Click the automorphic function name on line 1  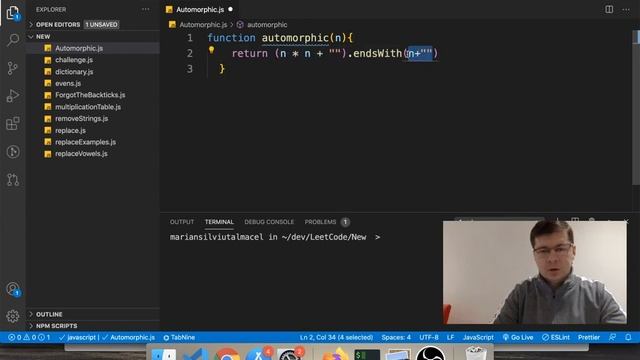point(295,38)
